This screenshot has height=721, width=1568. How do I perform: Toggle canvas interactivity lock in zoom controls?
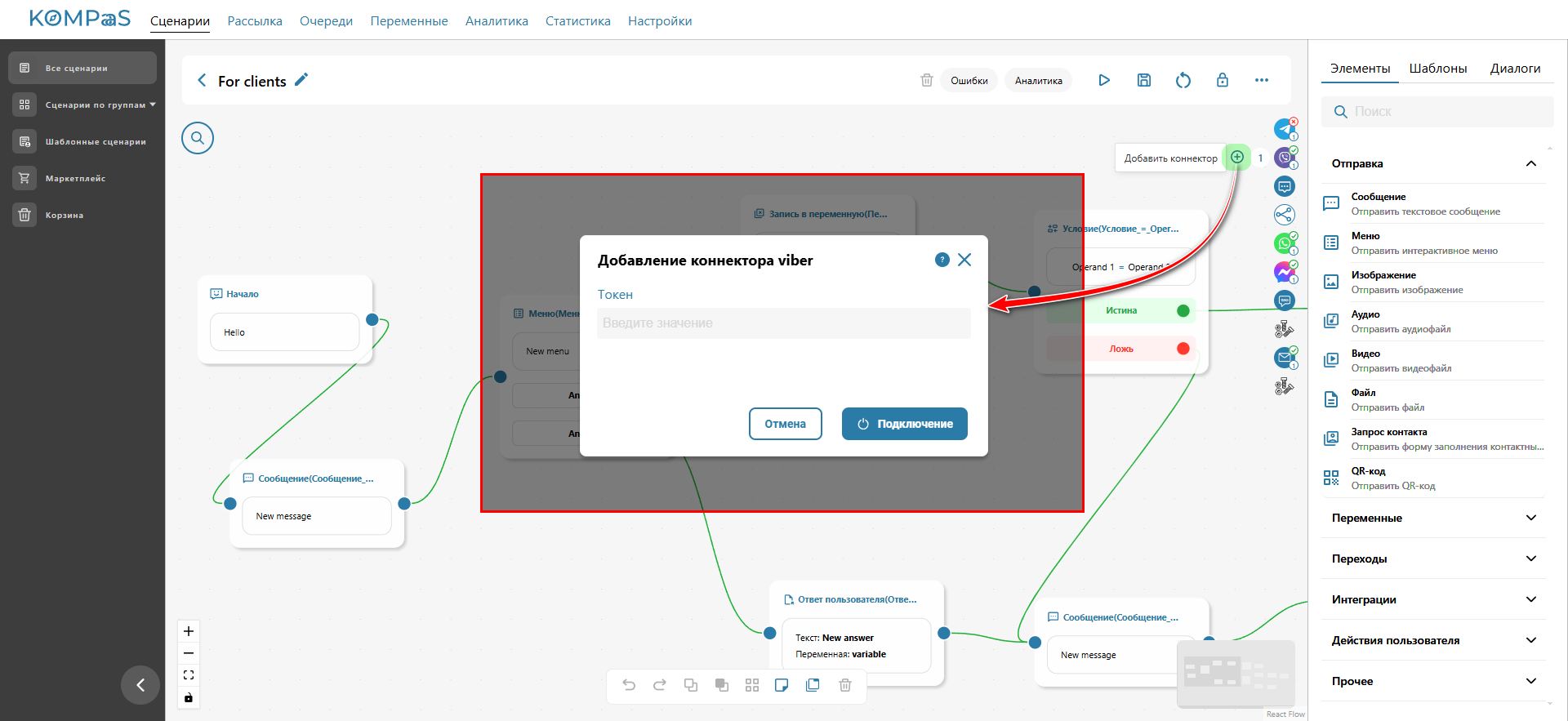189,697
